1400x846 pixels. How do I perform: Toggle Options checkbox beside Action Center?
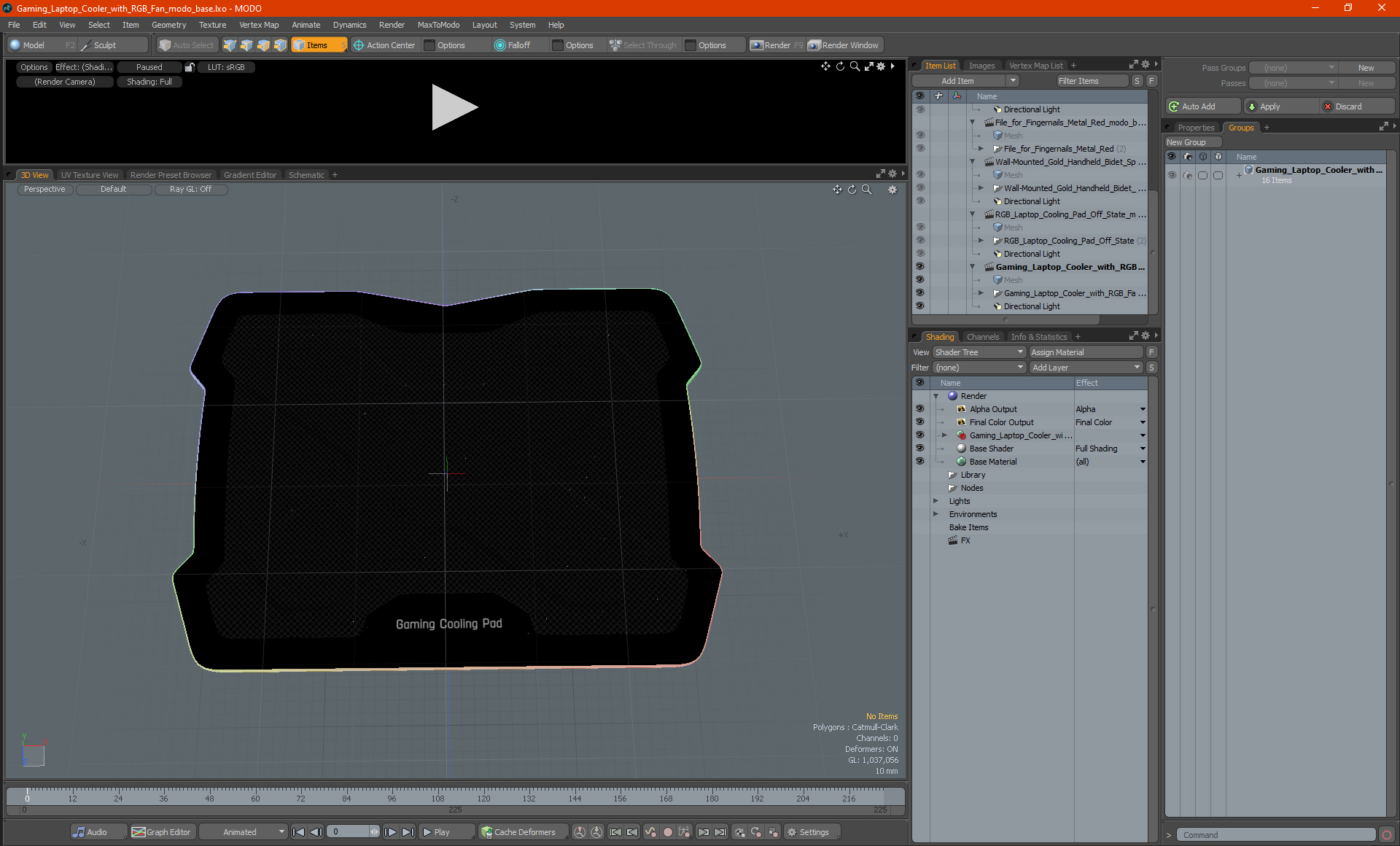[x=430, y=45]
